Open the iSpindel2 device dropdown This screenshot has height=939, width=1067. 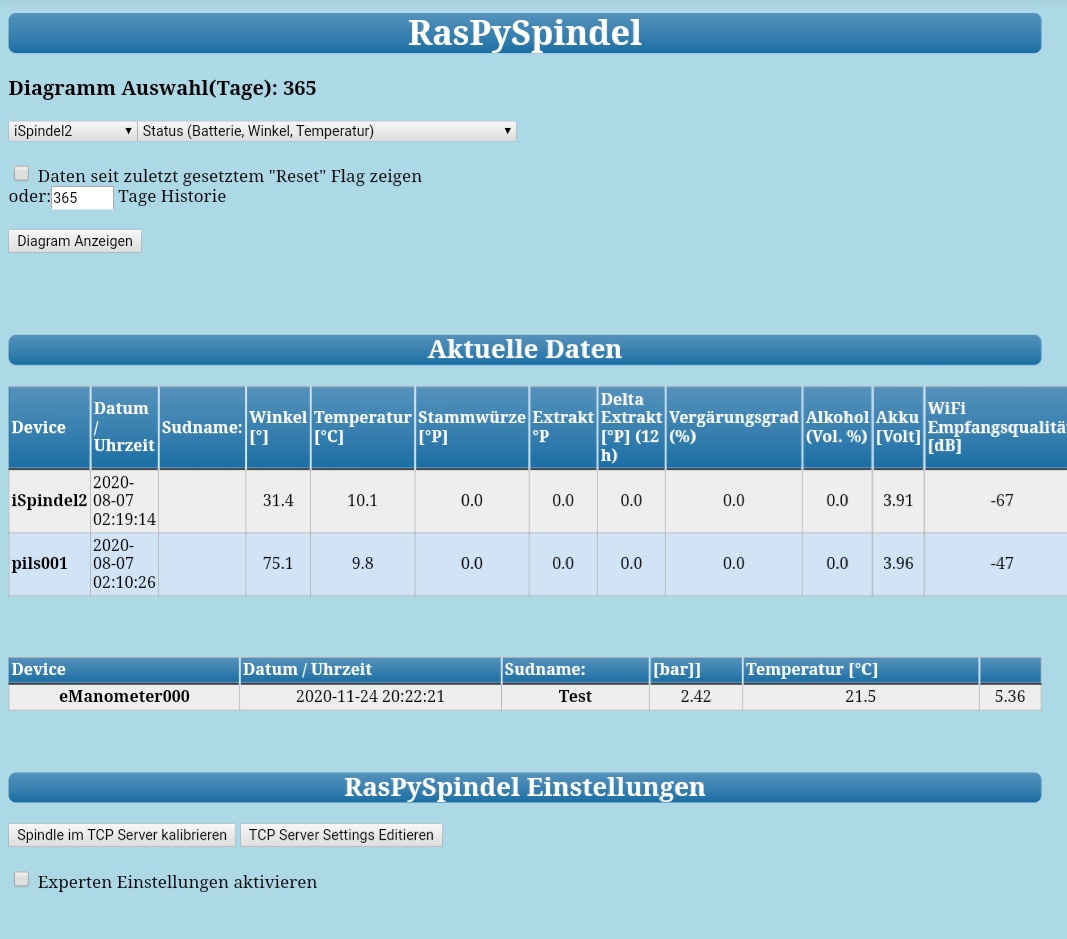(x=73, y=131)
